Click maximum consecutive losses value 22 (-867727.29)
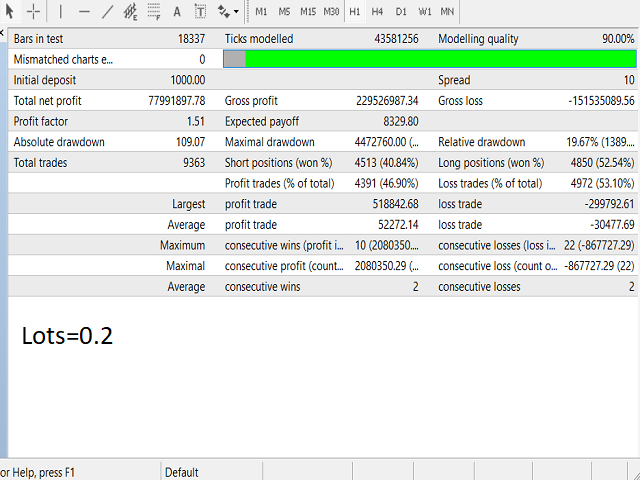This screenshot has height=480, width=640. pyautogui.click(x=599, y=245)
